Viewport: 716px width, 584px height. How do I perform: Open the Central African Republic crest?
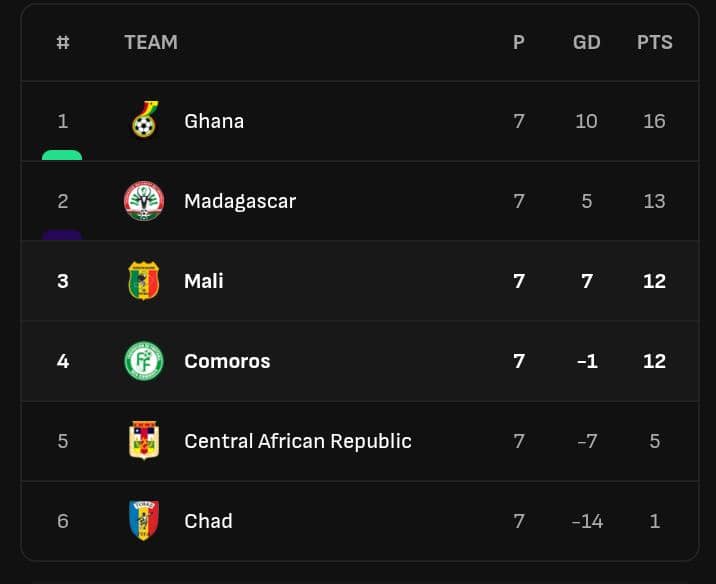tap(144, 441)
